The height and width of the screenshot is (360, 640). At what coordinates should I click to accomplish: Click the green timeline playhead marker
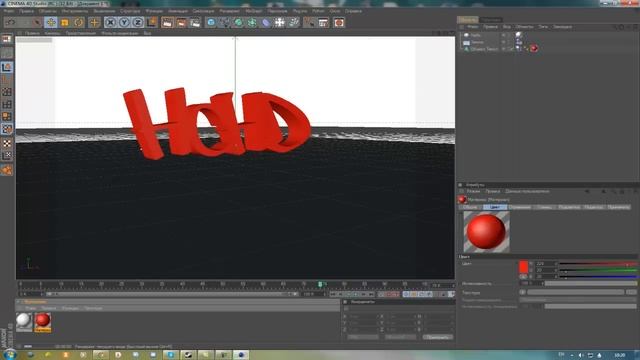pyautogui.click(x=320, y=284)
